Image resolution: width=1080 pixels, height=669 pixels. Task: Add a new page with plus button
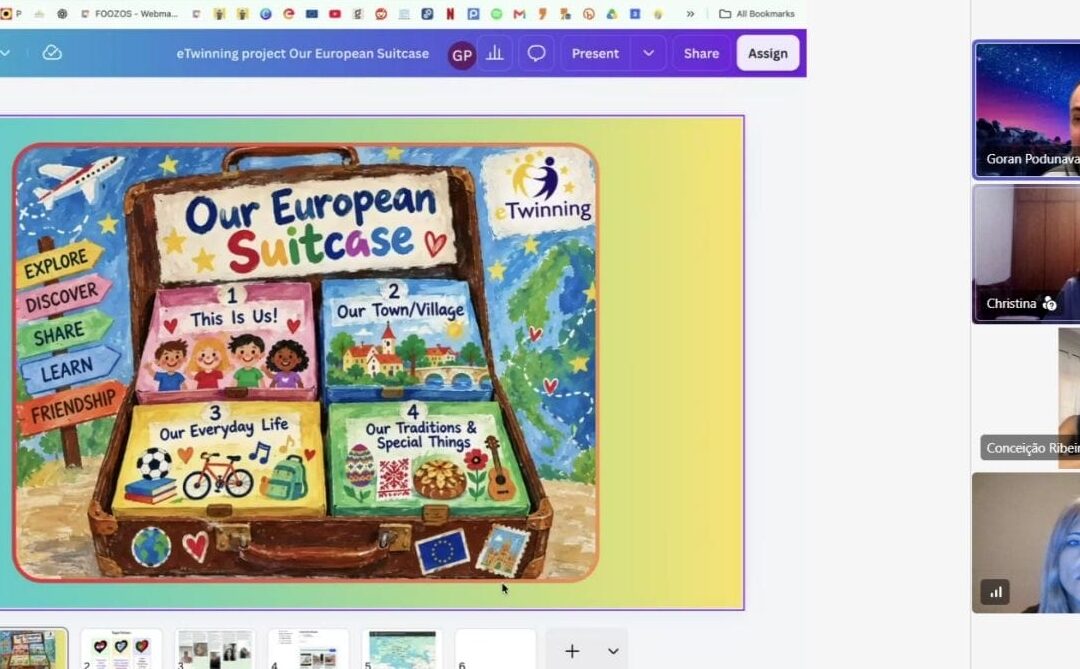click(572, 651)
